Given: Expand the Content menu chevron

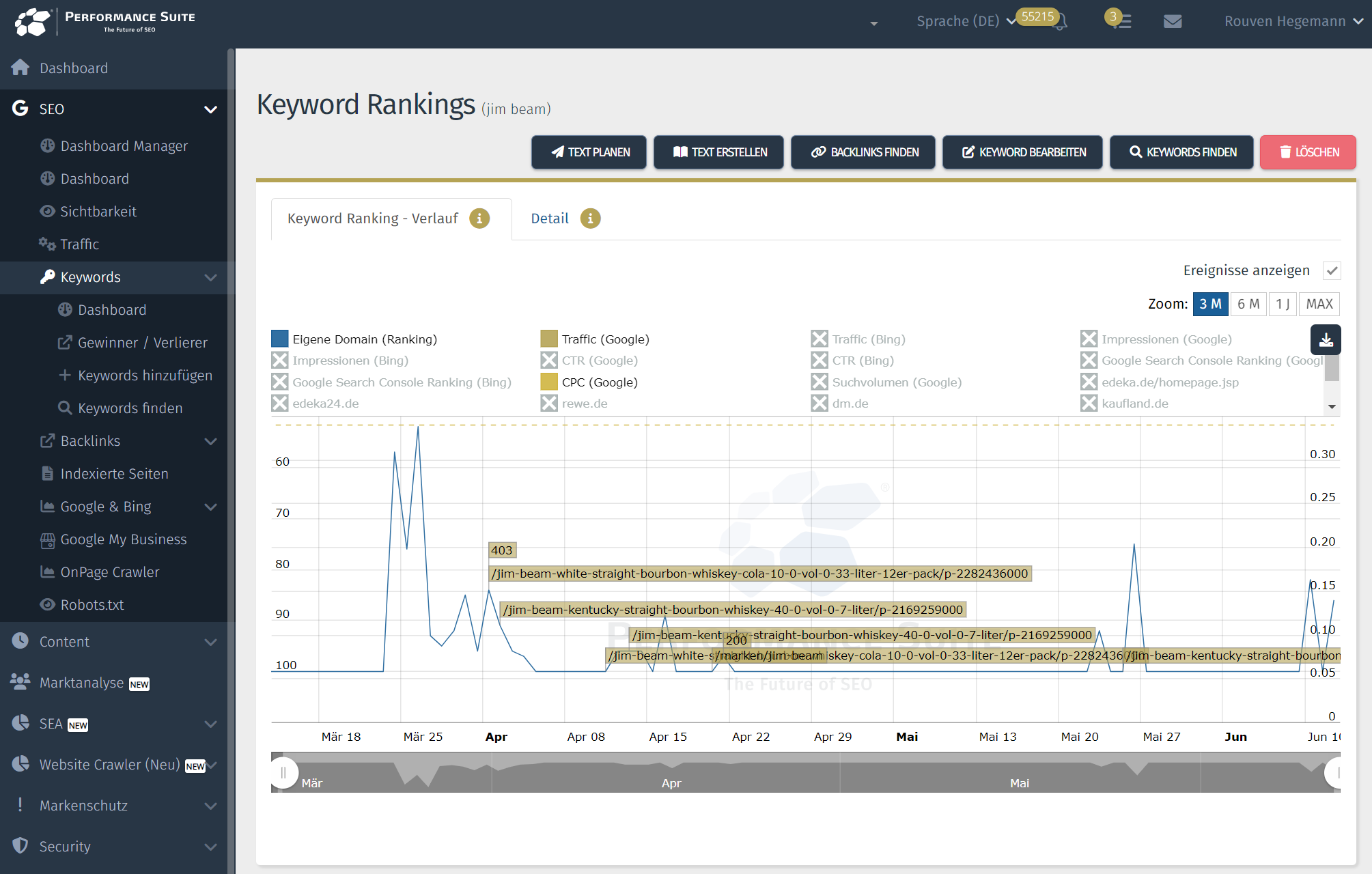Looking at the screenshot, I should (211, 642).
